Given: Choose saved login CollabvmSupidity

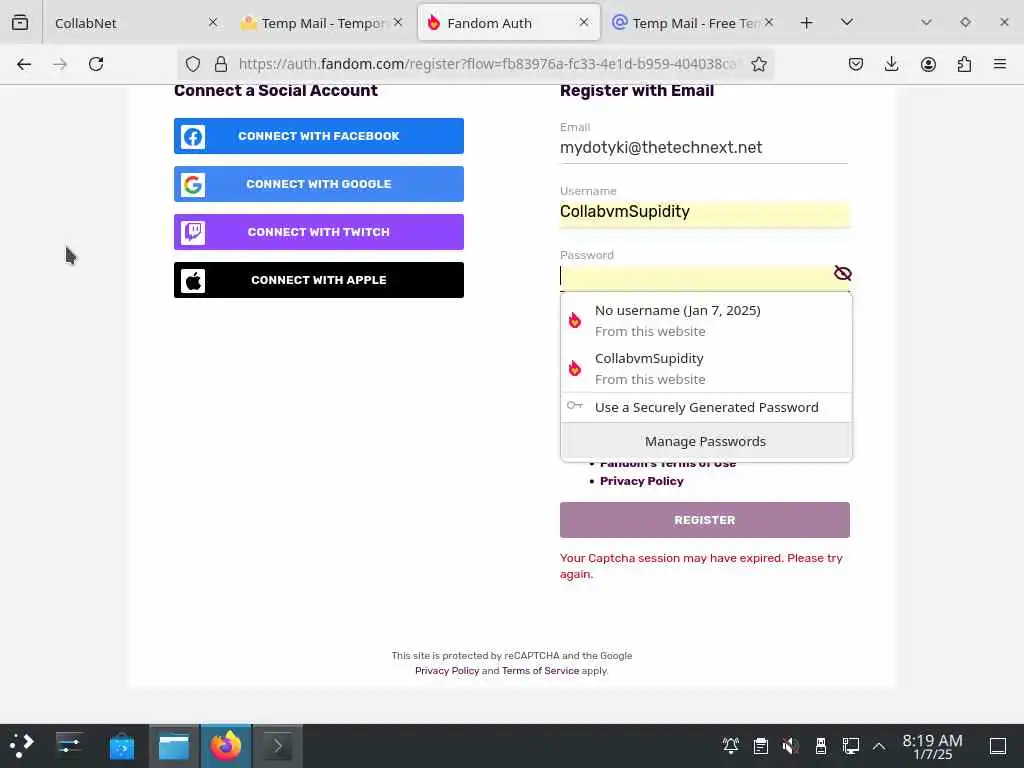Looking at the screenshot, I should click(x=706, y=368).
